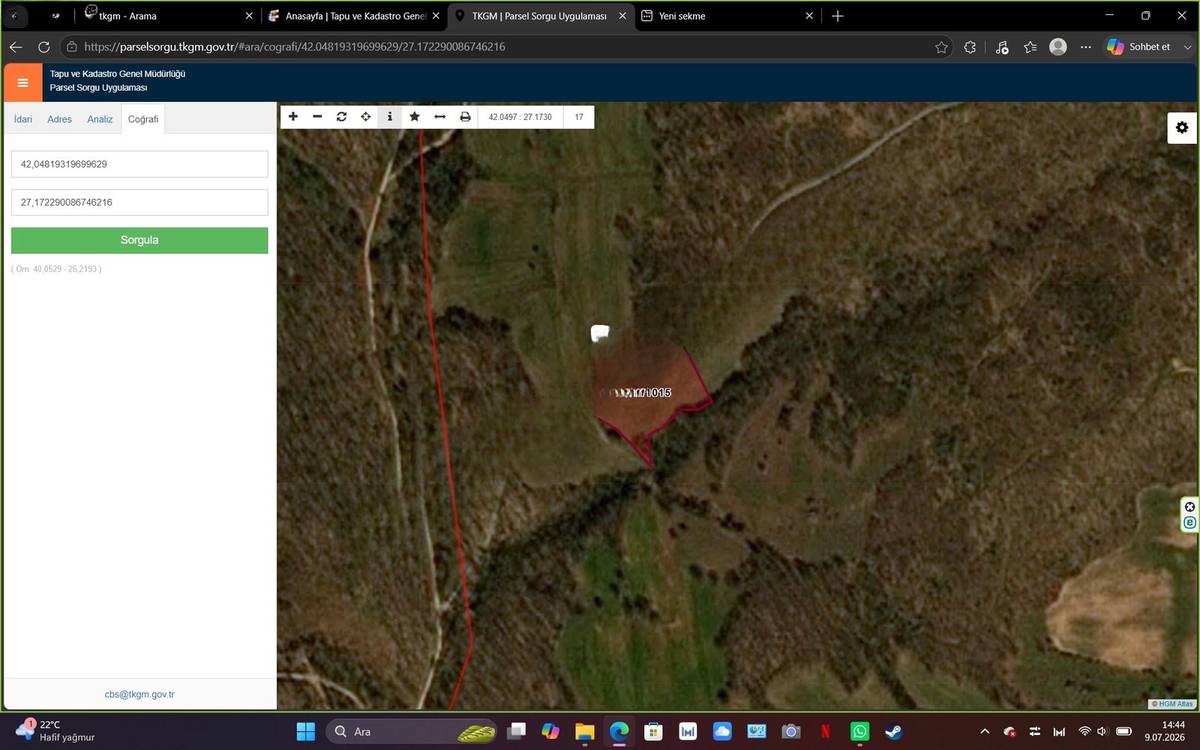Open the Windows Start menu

coord(306,732)
